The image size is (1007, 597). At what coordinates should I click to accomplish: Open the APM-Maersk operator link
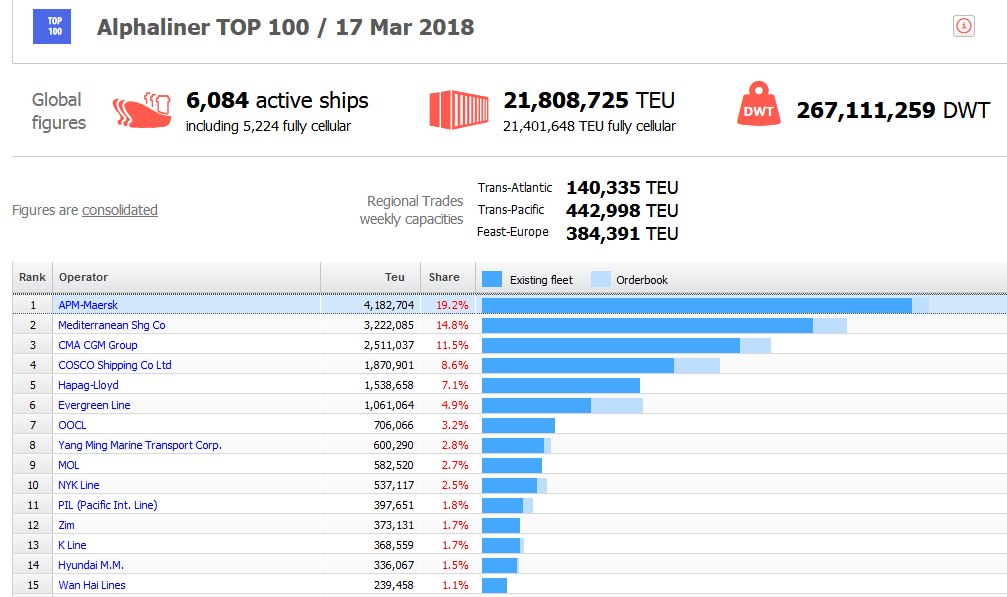point(88,305)
